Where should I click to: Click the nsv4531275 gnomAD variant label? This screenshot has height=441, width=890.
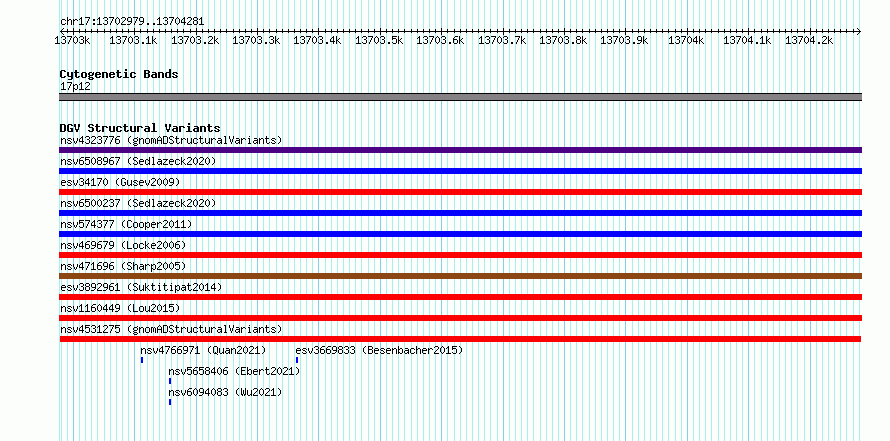(x=171, y=329)
